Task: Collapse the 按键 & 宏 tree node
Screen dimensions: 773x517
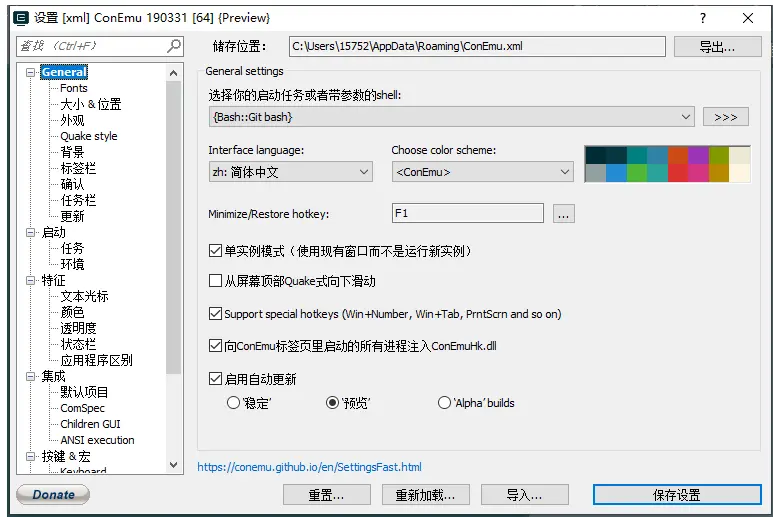Action: pos(31,456)
